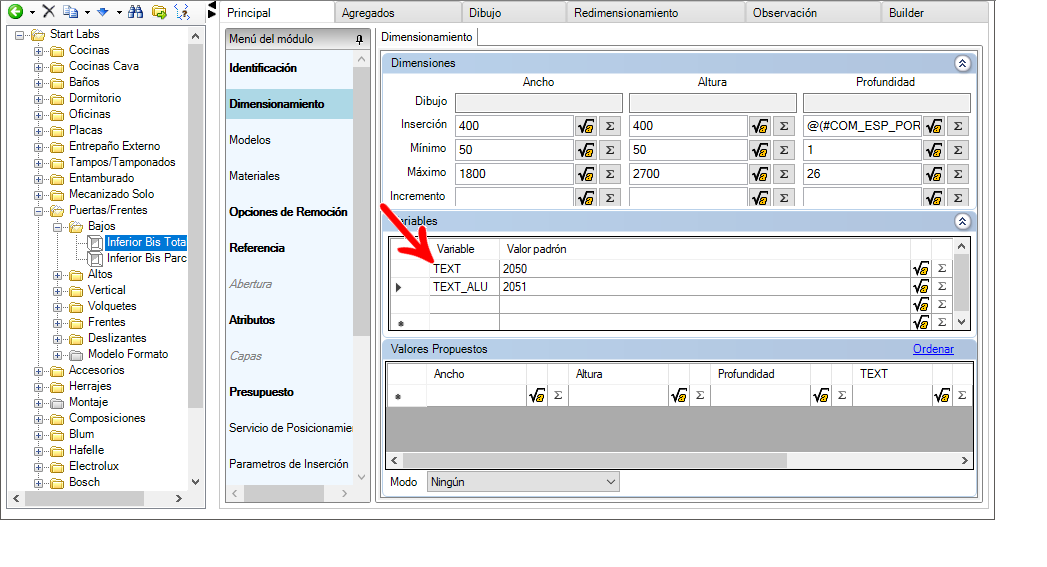Click the binoculars search icon

tap(136, 12)
